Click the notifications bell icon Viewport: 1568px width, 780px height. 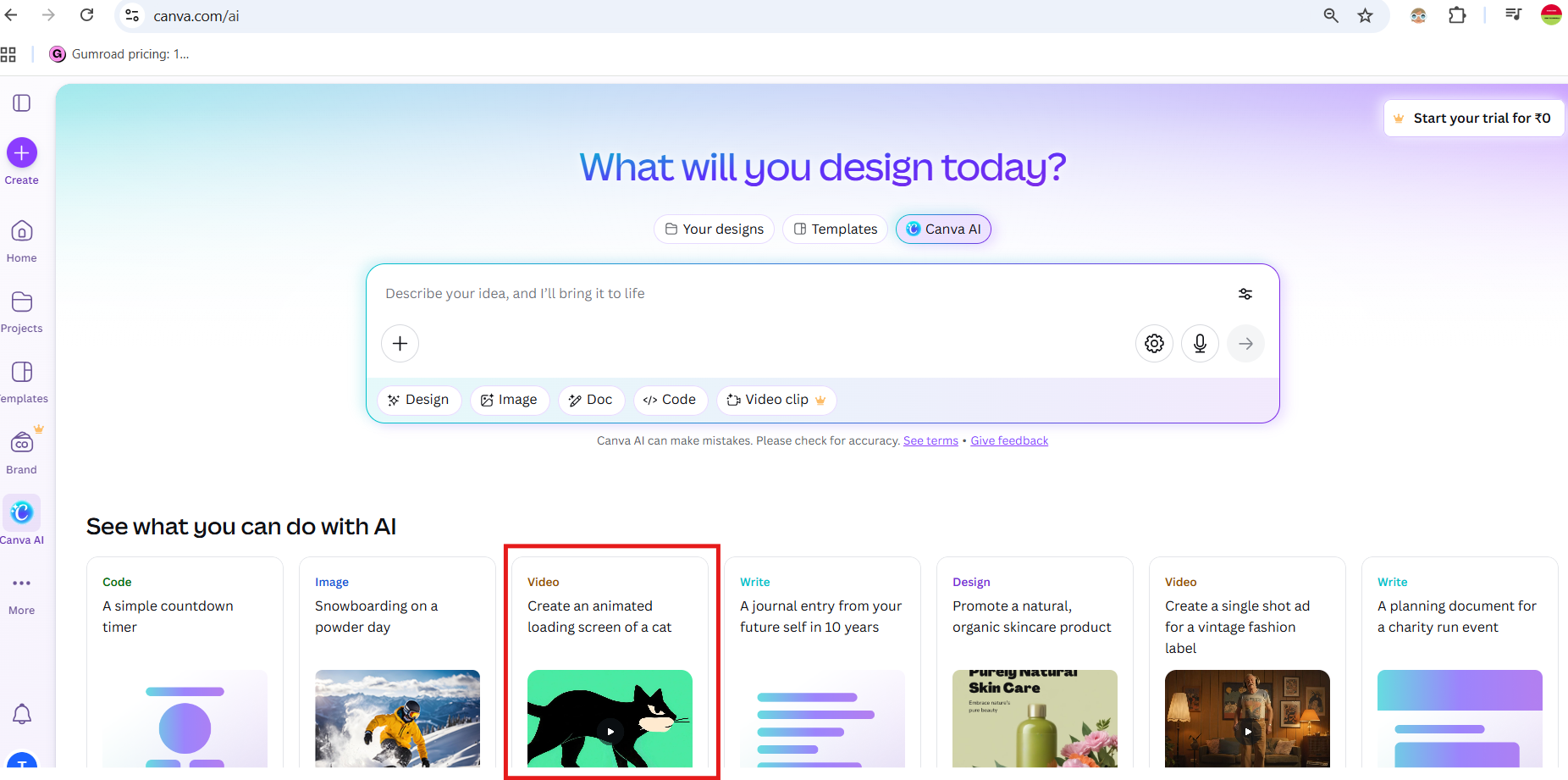pyautogui.click(x=22, y=714)
